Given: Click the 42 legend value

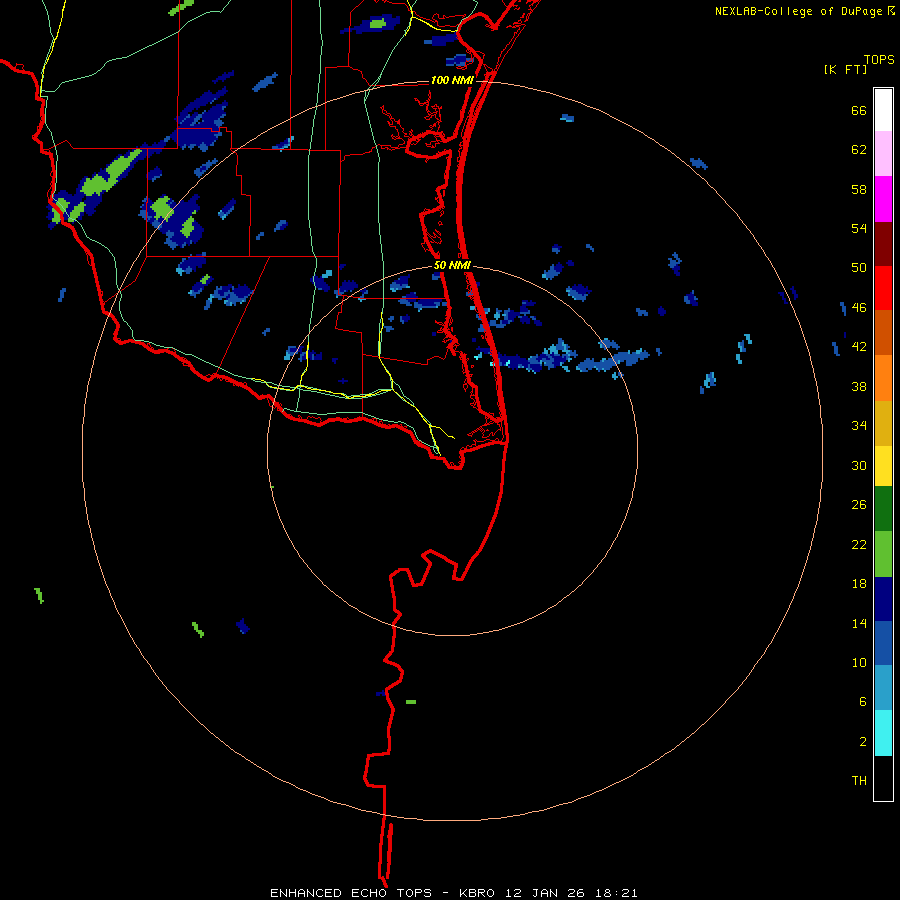Looking at the screenshot, I should tap(859, 347).
